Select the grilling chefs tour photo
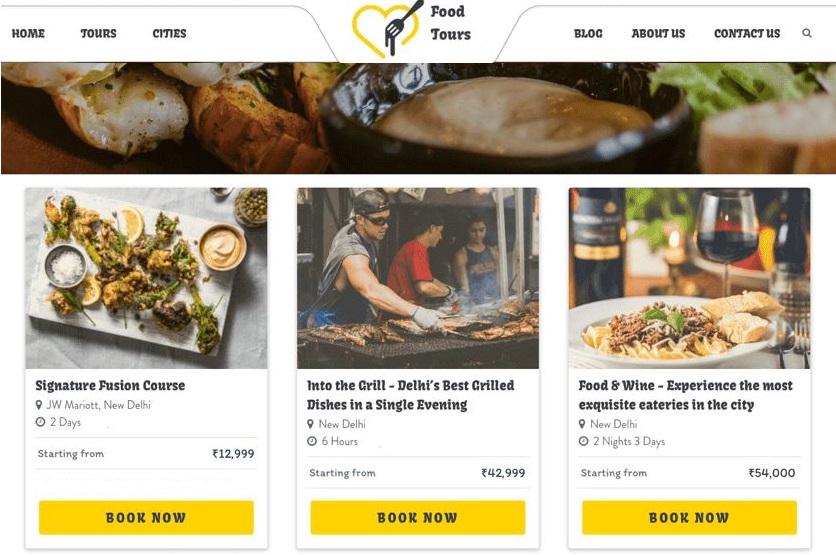 click(418, 278)
